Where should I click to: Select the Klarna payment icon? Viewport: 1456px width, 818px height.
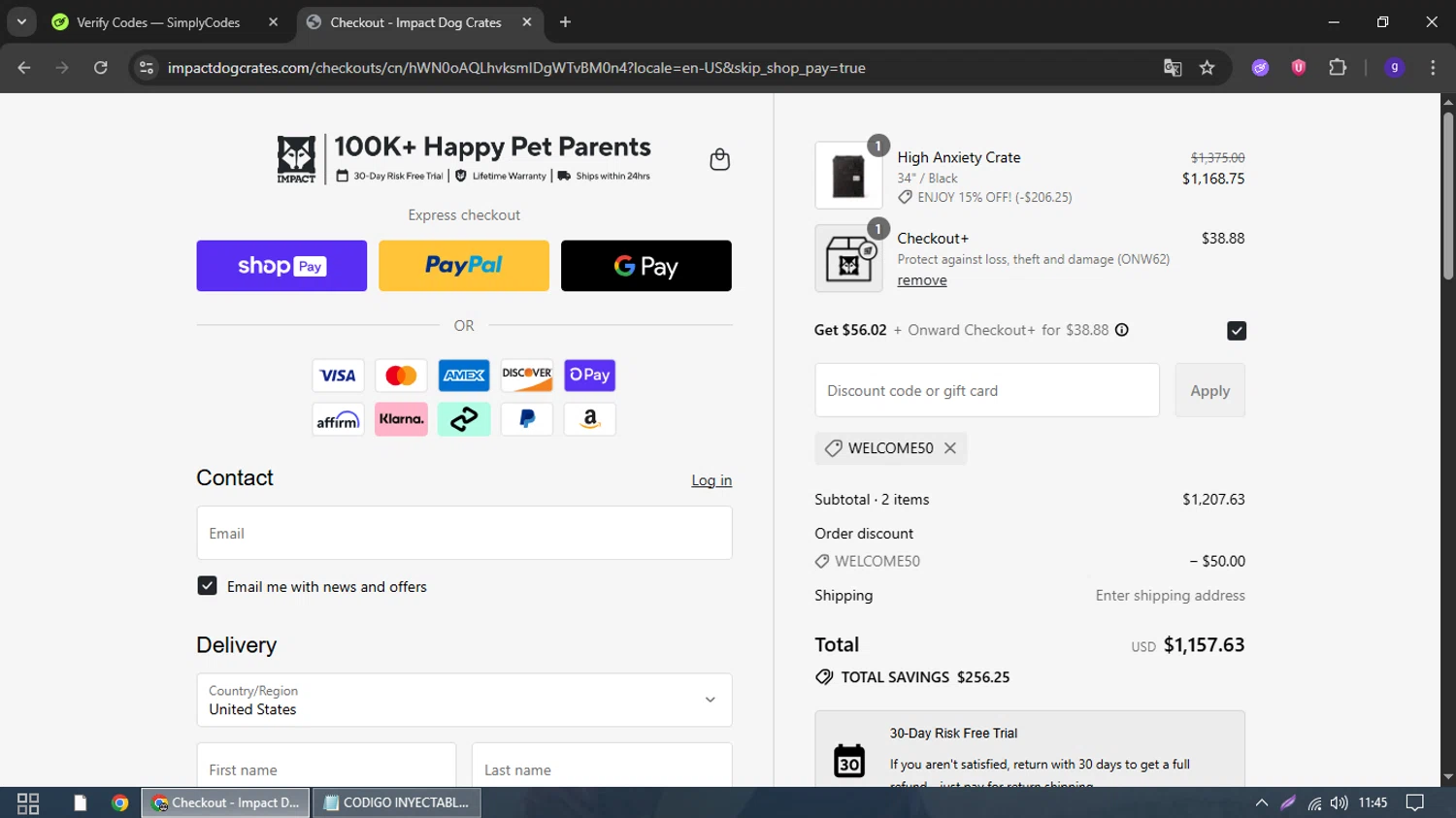(x=401, y=419)
